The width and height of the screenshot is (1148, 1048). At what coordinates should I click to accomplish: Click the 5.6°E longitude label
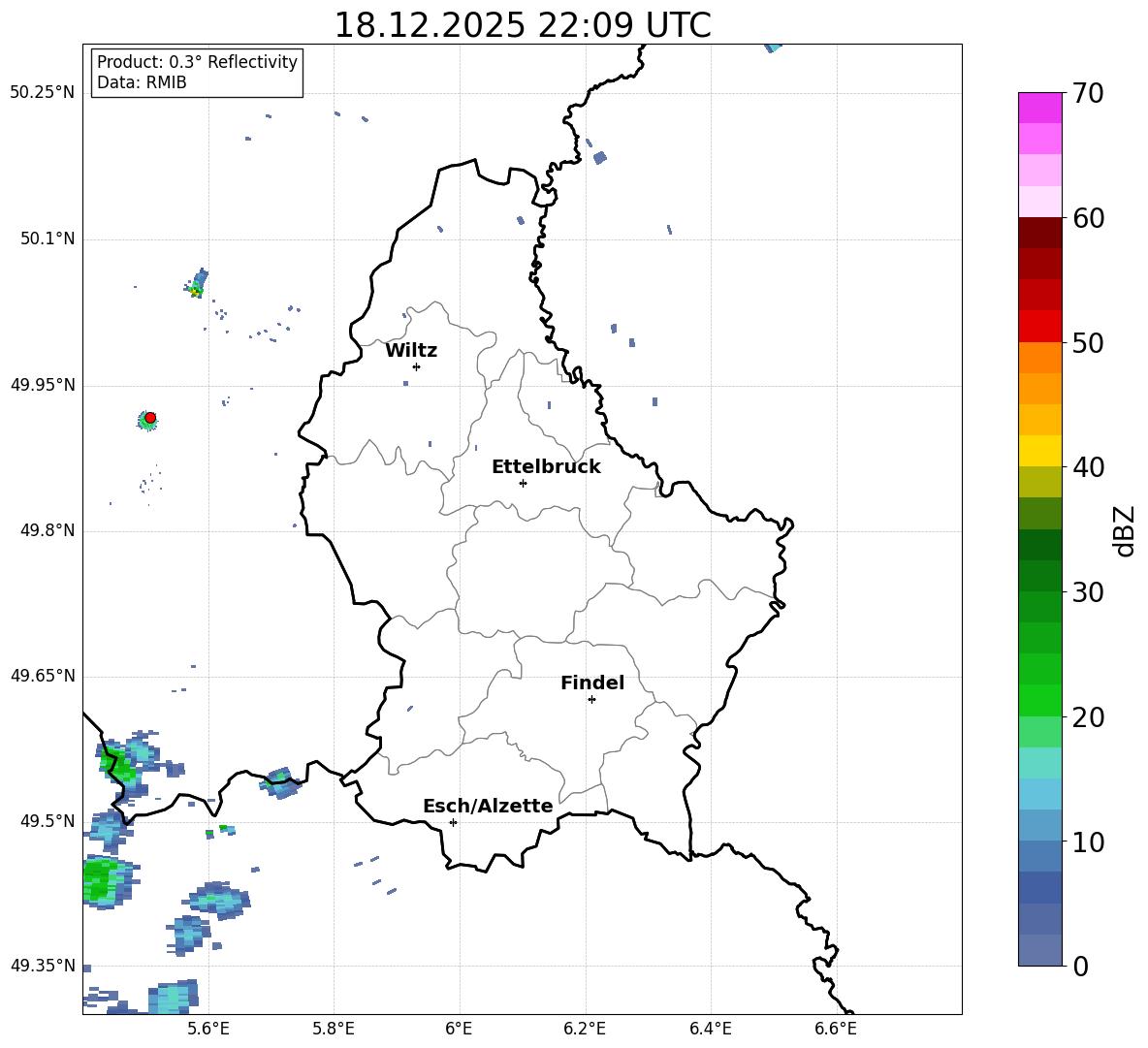(x=208, y=1029)
